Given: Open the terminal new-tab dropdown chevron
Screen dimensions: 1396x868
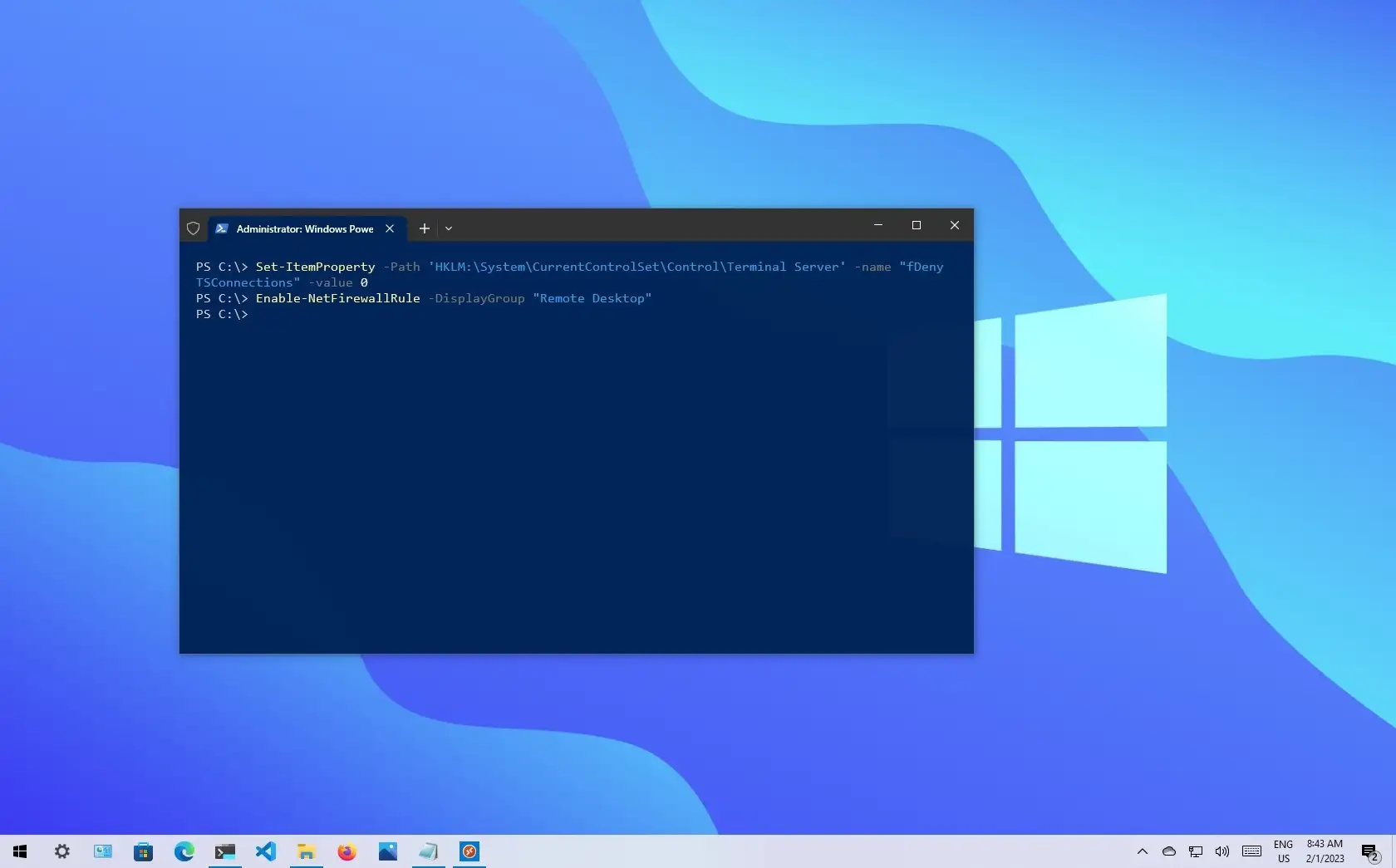Looking at the screenshot, I should coord(449,228).
